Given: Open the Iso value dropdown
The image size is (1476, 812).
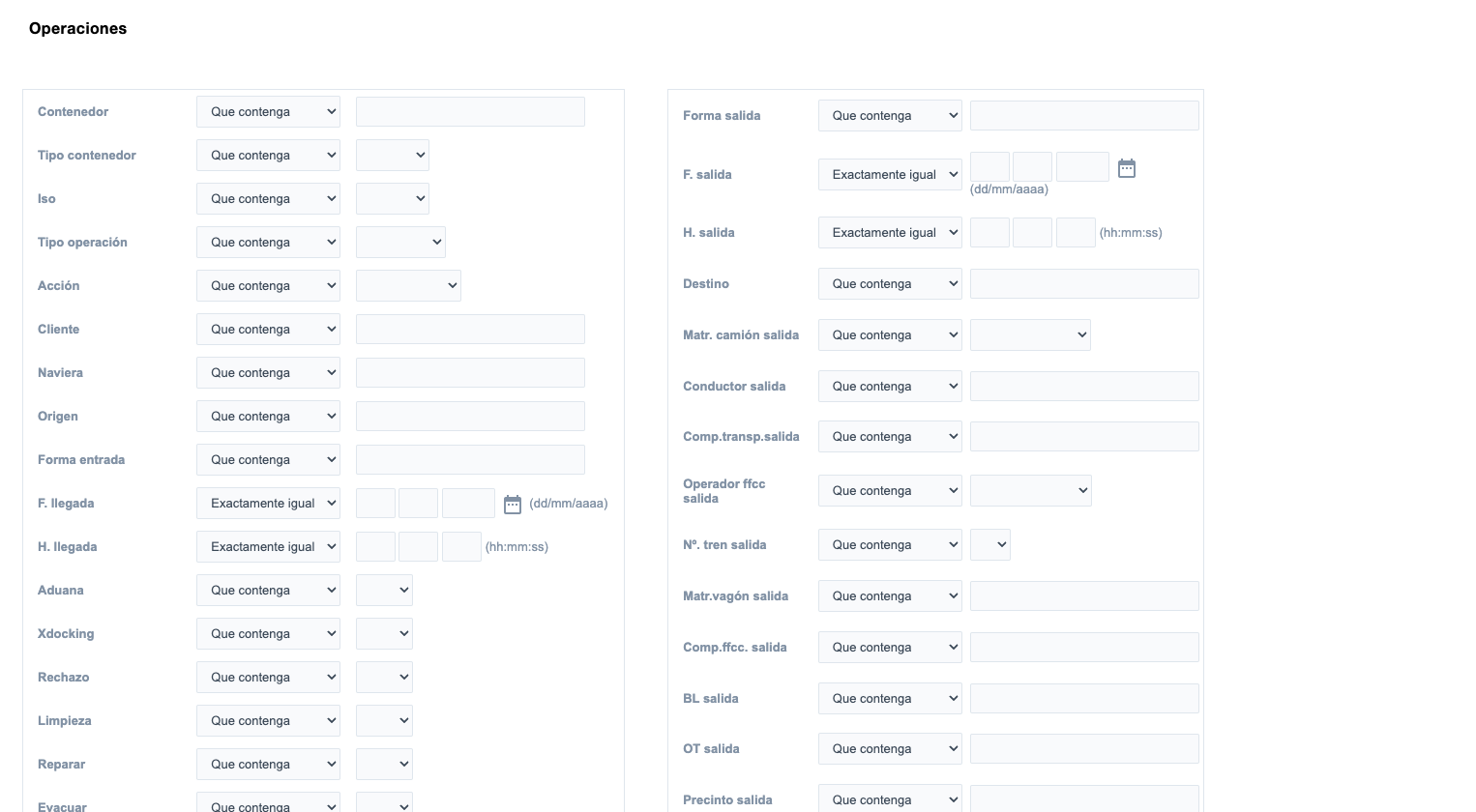Looking at the screenshot, I should tap(392, 199).
